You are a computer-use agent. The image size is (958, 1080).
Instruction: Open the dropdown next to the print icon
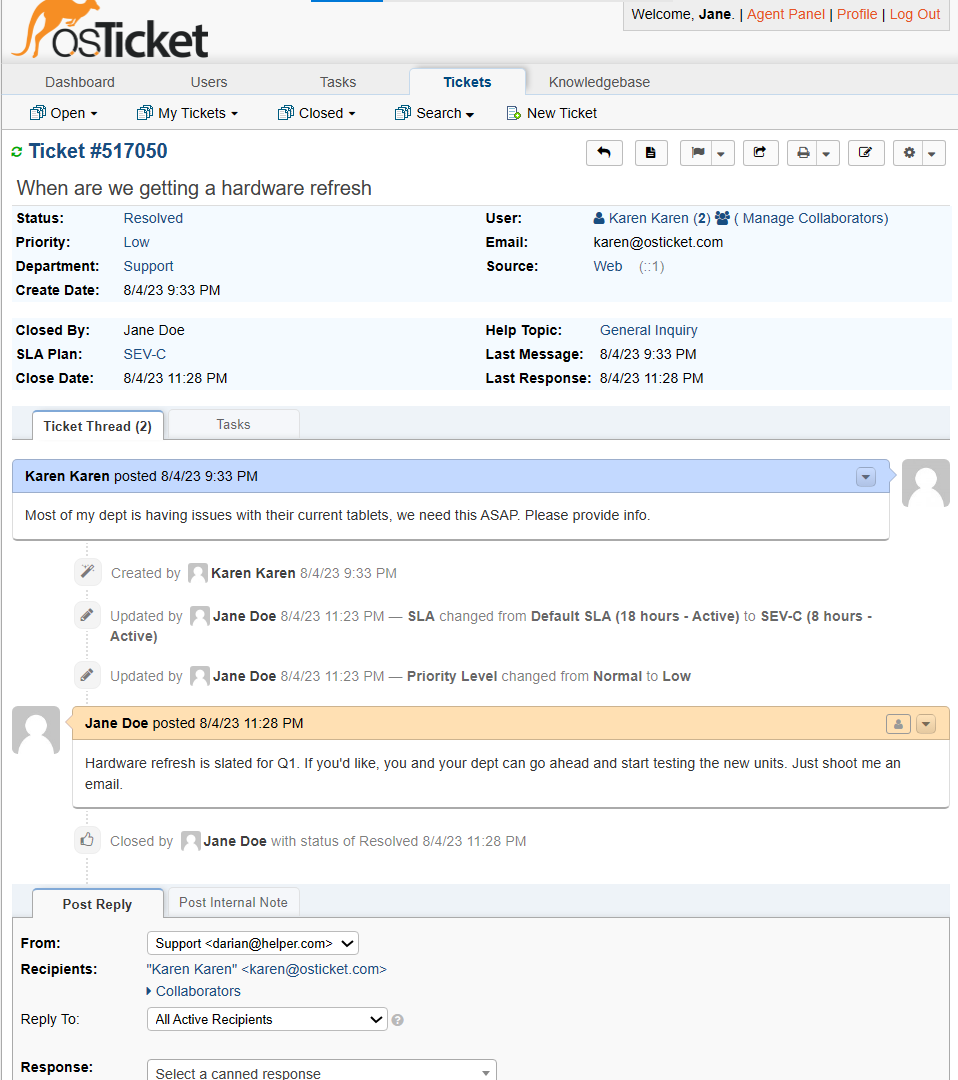click(x=827, y=152)
